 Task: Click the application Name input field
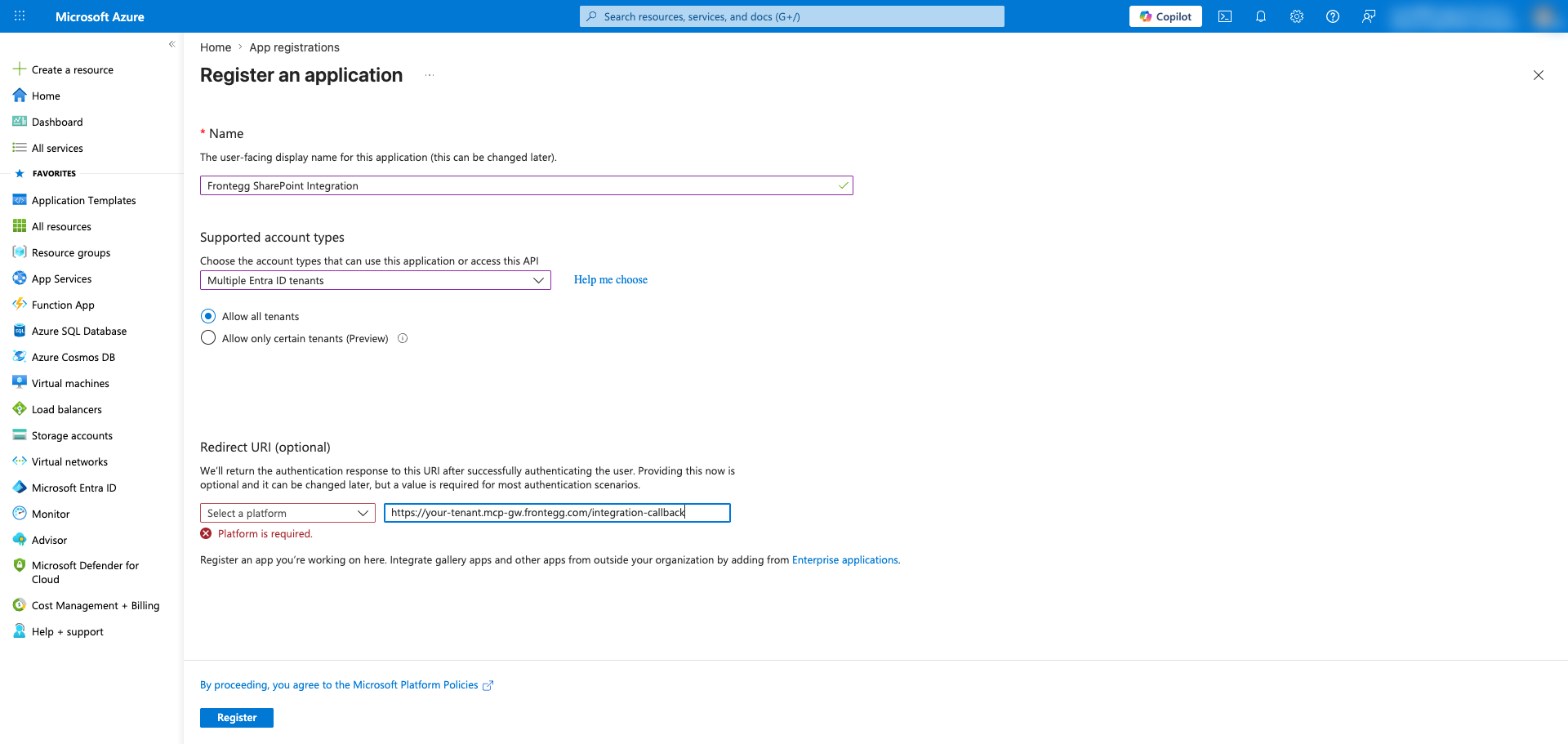point(527,185)
